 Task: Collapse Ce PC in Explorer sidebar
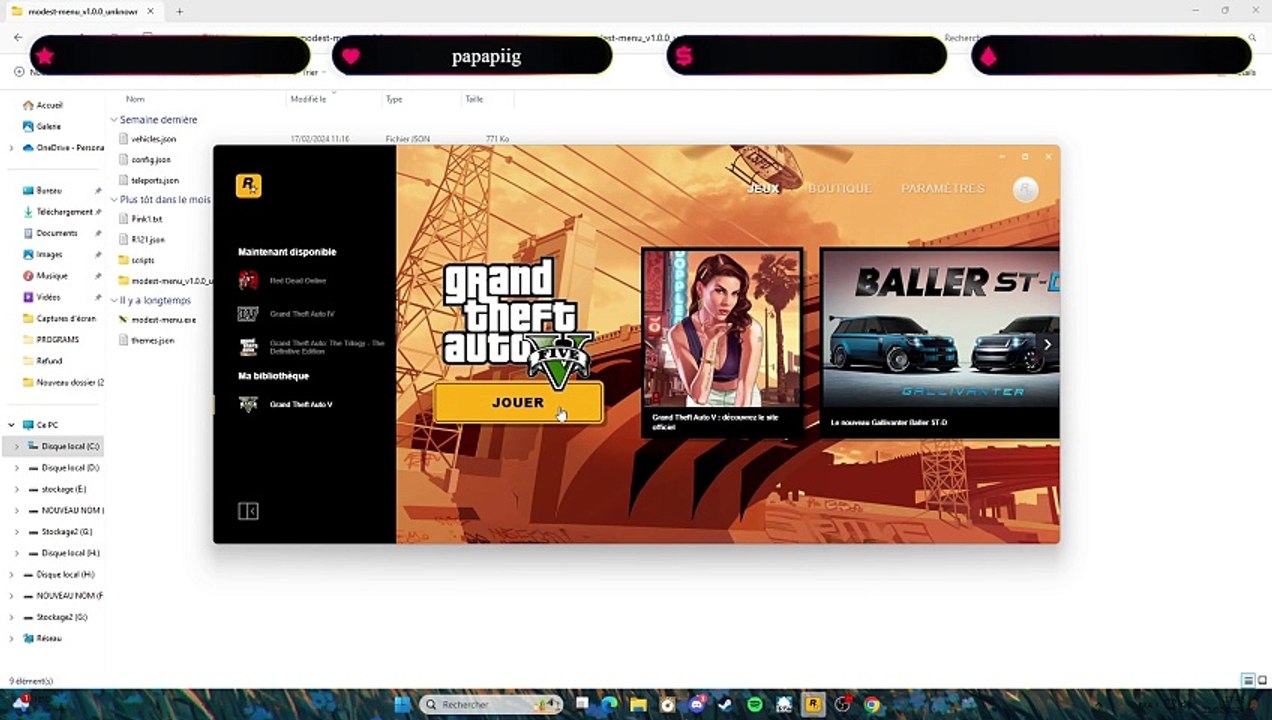pyautogui.click(x=11, y=425)
